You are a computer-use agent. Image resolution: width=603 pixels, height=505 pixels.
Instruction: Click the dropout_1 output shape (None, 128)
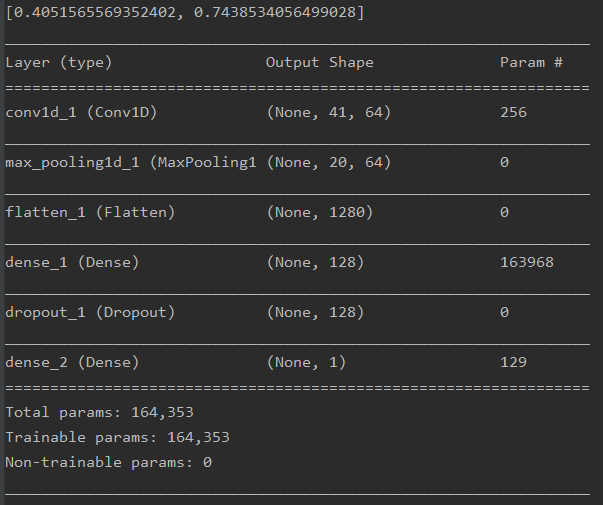coord(315,313)
